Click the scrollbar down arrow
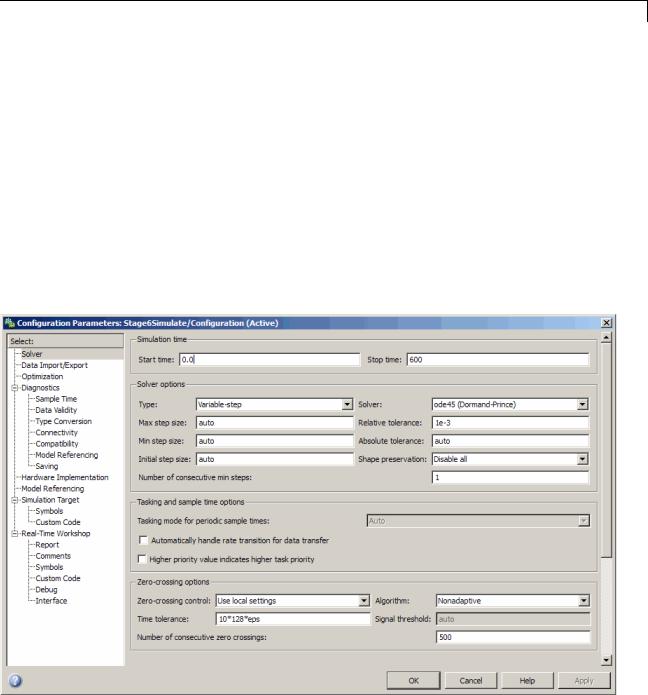648x695 pixels. (x=606, y=660)
